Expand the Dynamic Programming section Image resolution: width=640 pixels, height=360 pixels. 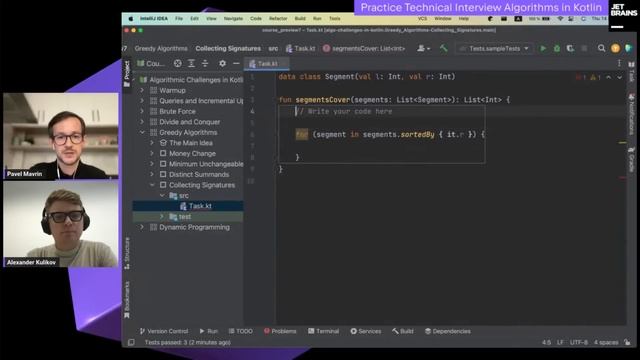[142, 227]
